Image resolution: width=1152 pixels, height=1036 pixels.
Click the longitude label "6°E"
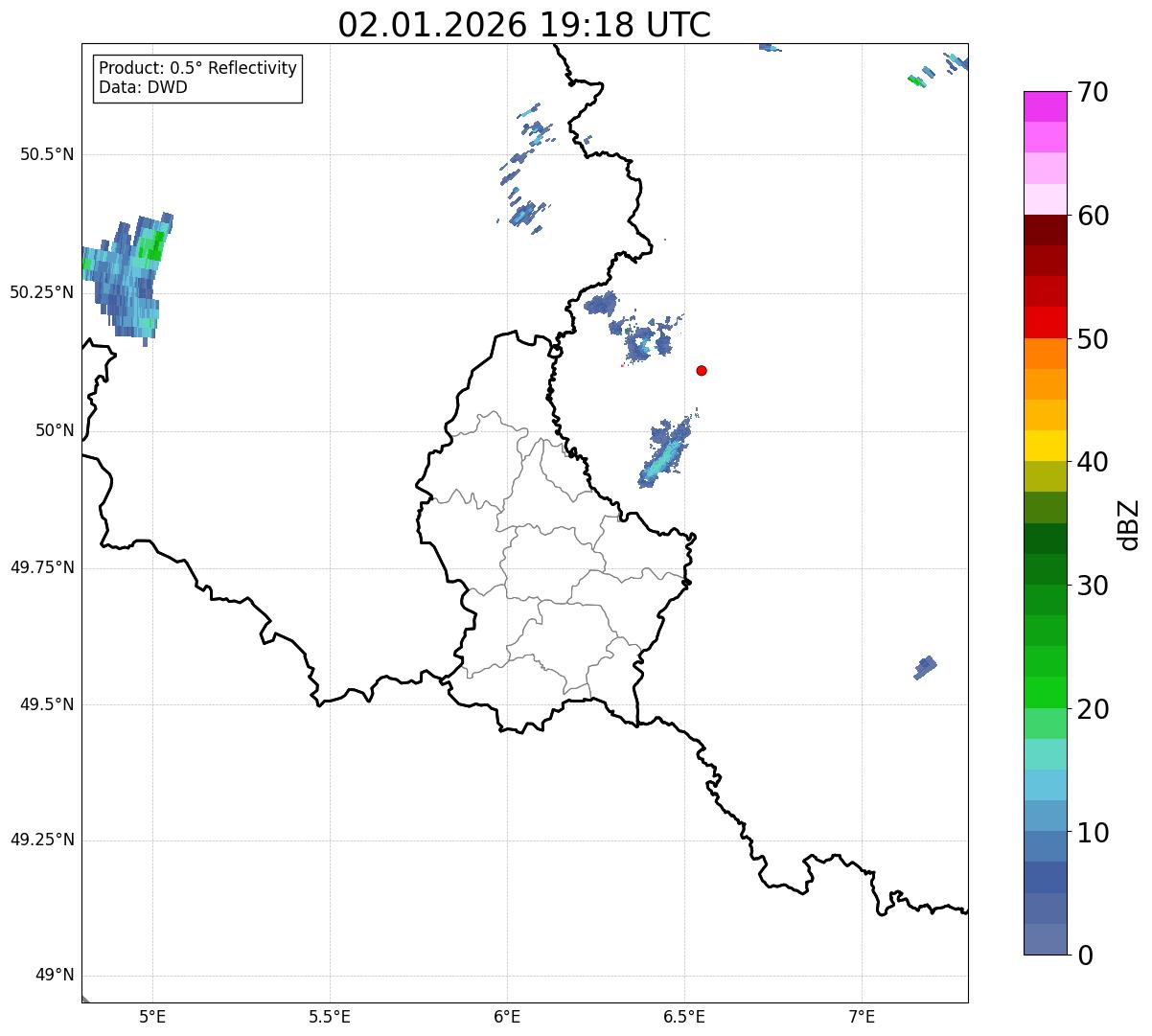click(507, 1017)
